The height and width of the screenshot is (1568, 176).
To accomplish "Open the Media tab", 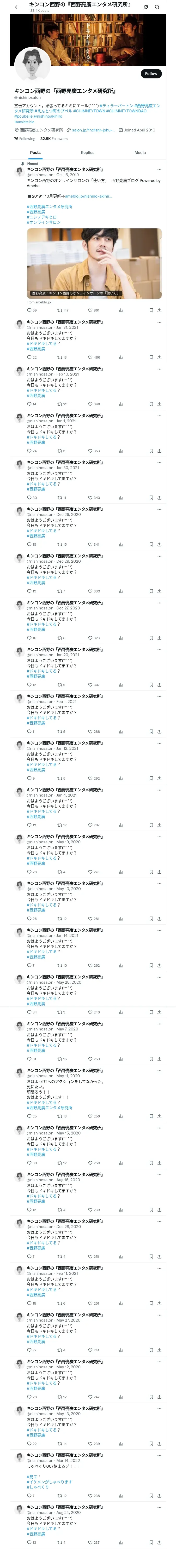I will click(x=139, y=153).
